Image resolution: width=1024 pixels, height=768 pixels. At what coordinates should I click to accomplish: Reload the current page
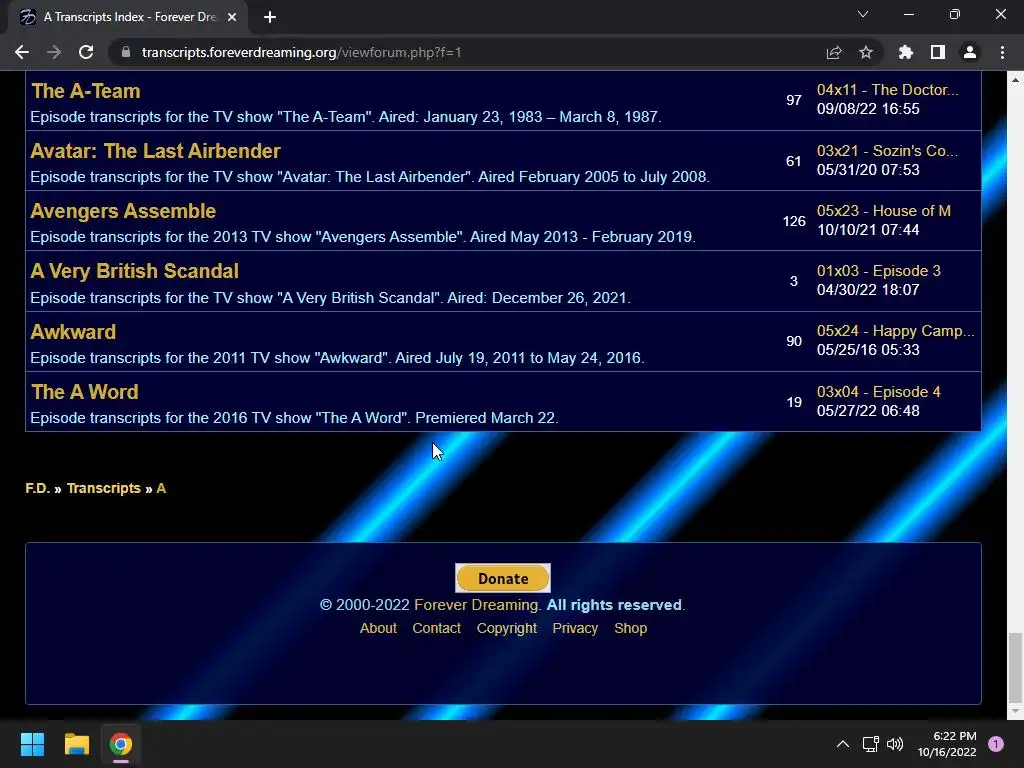pos(86,52)
